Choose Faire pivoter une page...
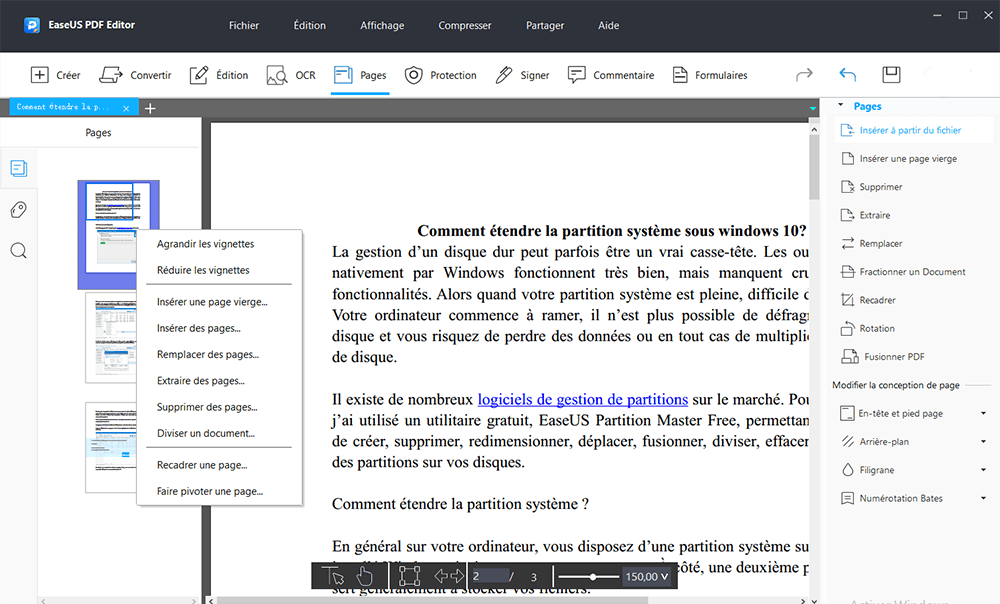 point(219,491)
